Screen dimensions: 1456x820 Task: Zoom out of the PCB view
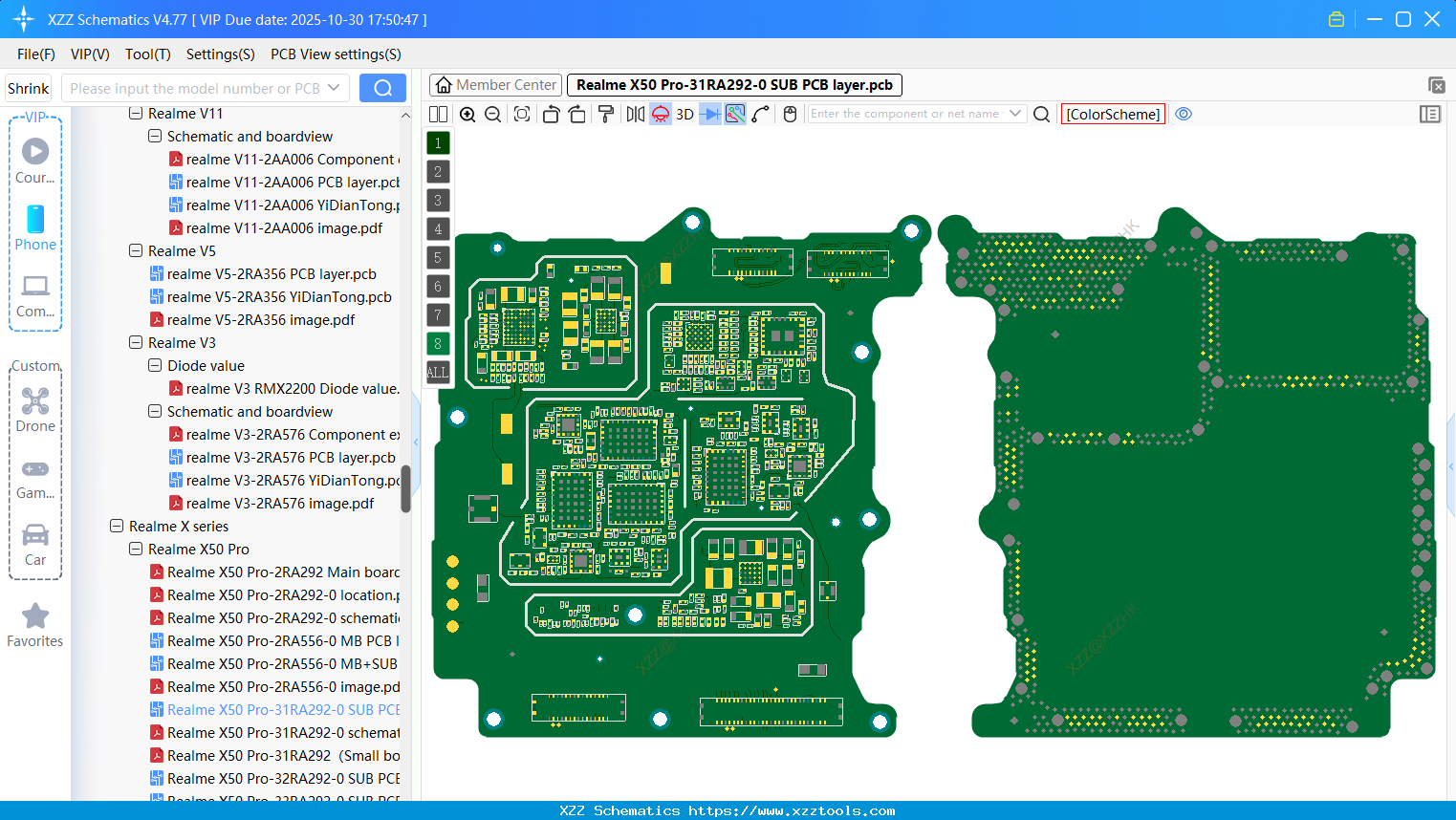click(492, 114)
